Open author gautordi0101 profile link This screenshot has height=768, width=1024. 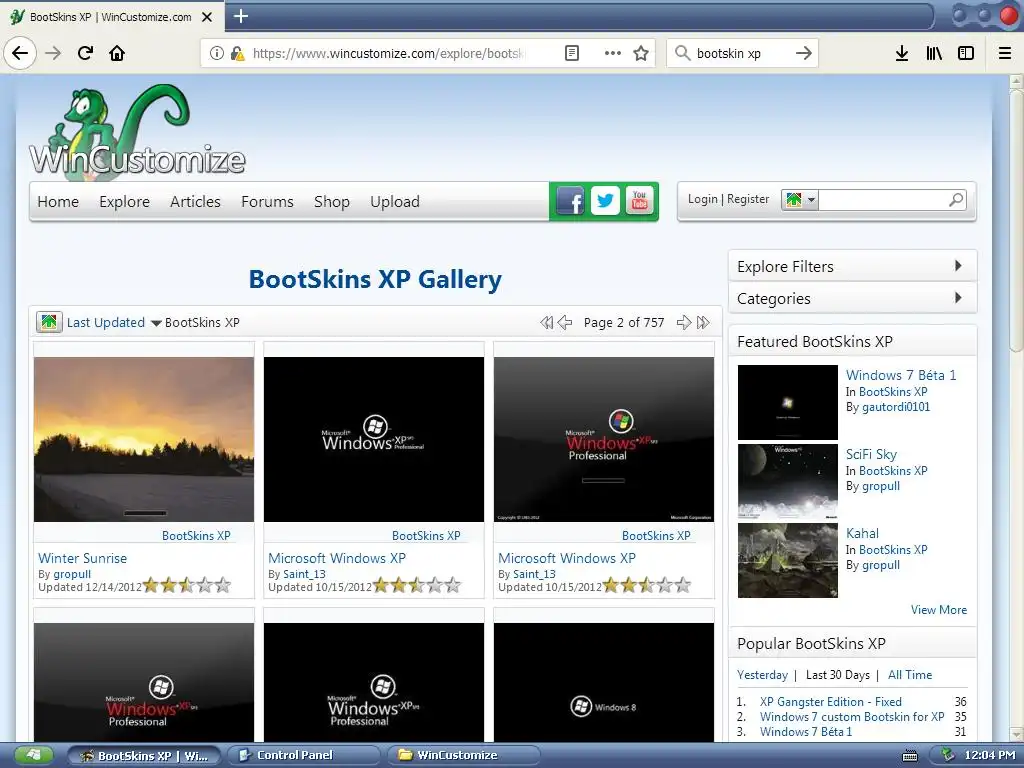[x=896, y=407]
